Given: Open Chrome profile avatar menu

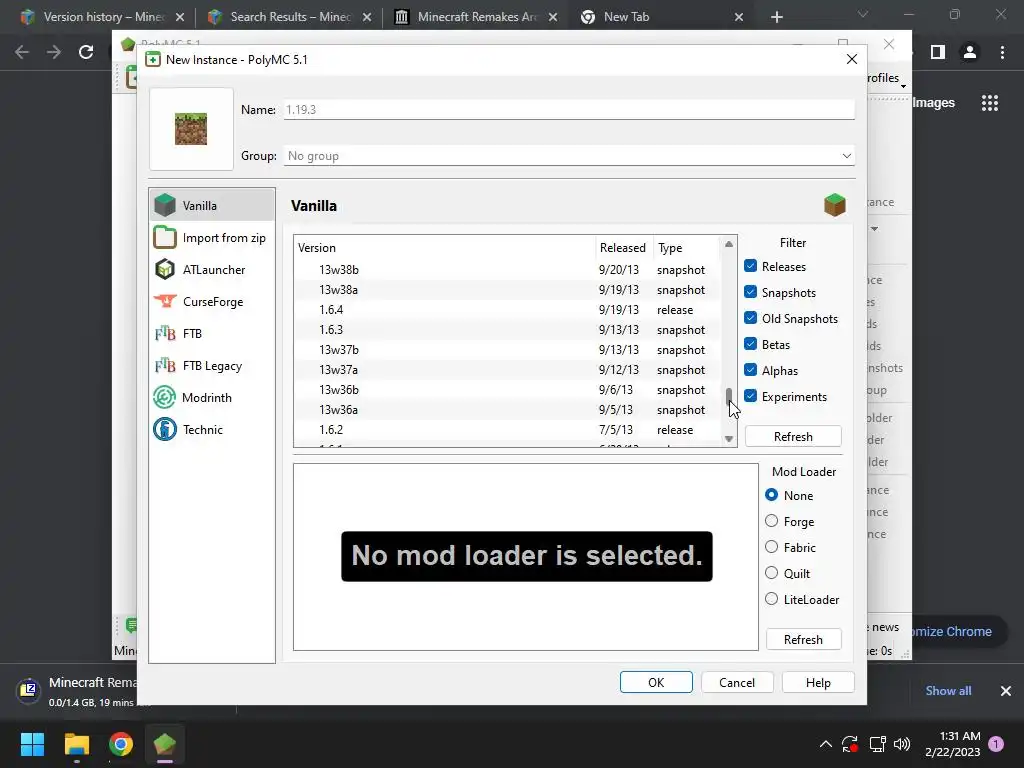Looking at the screenshot, I should click(970, 52).
